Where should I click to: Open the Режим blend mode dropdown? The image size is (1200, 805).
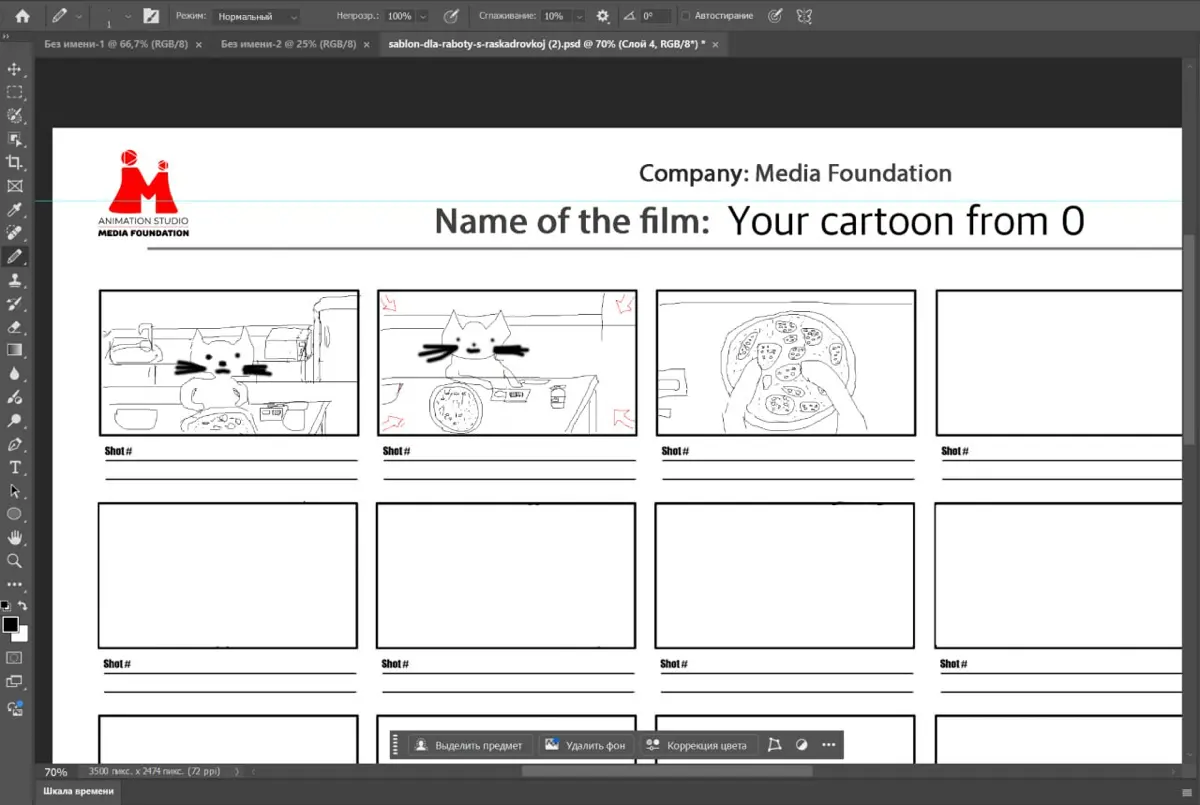[x=257, y=17]
